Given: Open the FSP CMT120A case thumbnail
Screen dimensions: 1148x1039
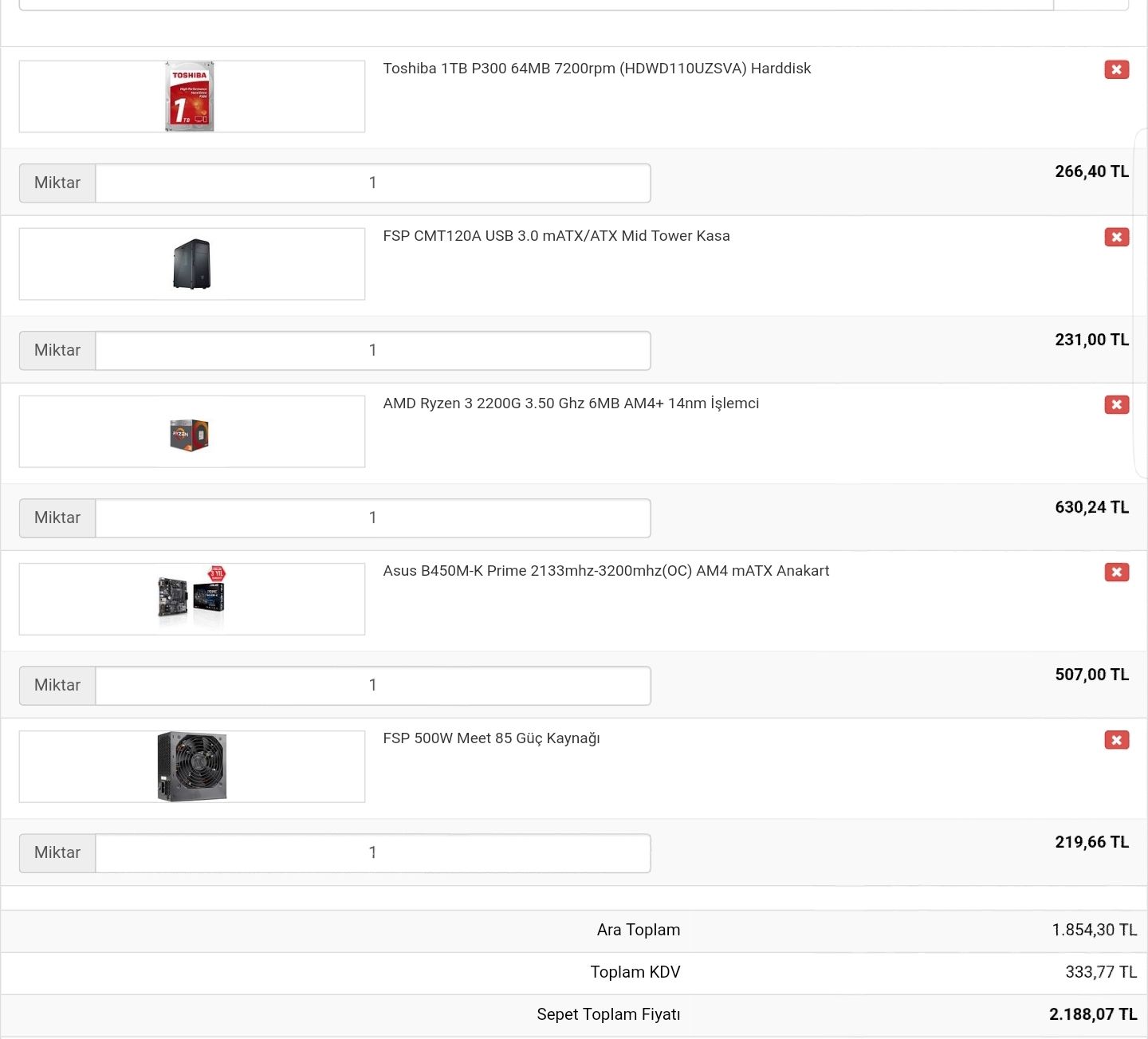Looking at the screenshot, I should point(191,263).
